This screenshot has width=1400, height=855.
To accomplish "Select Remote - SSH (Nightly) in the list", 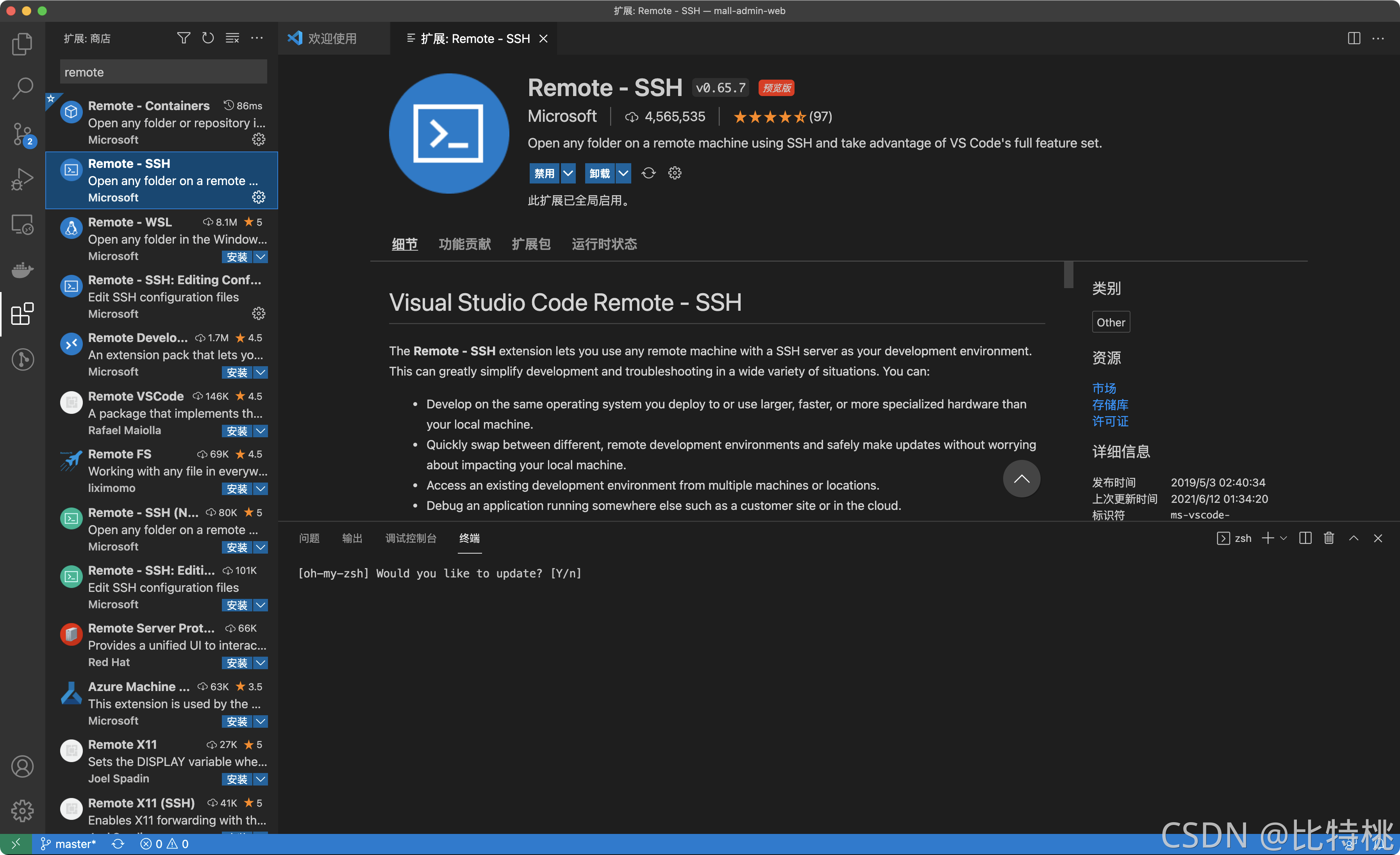I will [x=161, y=529].
